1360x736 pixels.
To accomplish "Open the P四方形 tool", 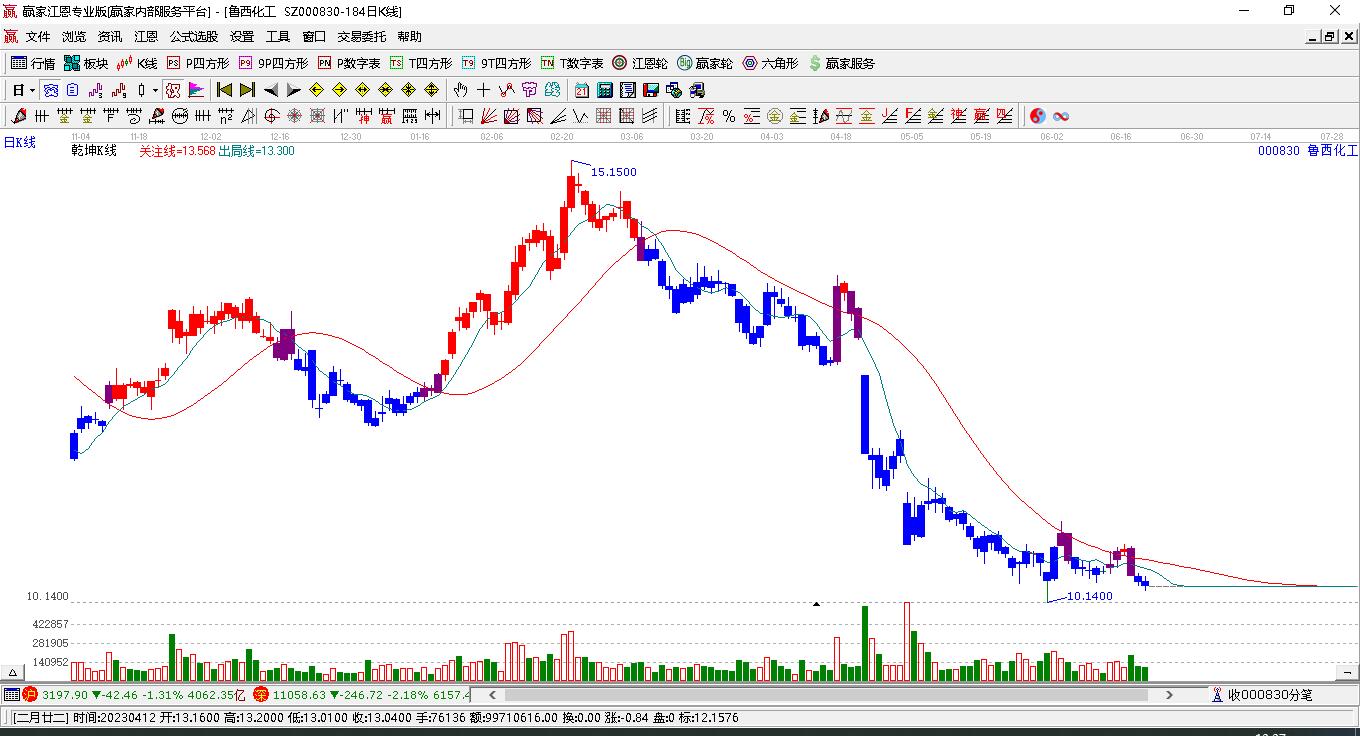I will click(198, 63).
